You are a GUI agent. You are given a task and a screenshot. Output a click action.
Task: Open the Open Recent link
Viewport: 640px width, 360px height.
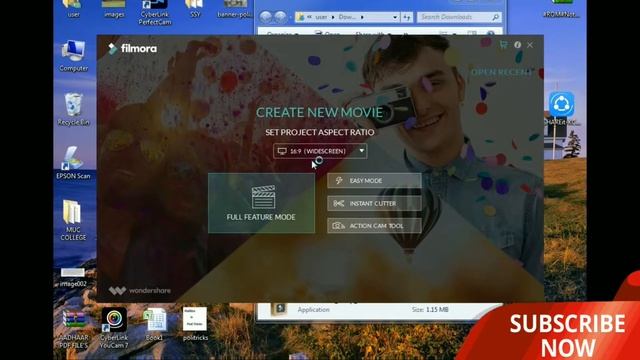click(502, 72)
